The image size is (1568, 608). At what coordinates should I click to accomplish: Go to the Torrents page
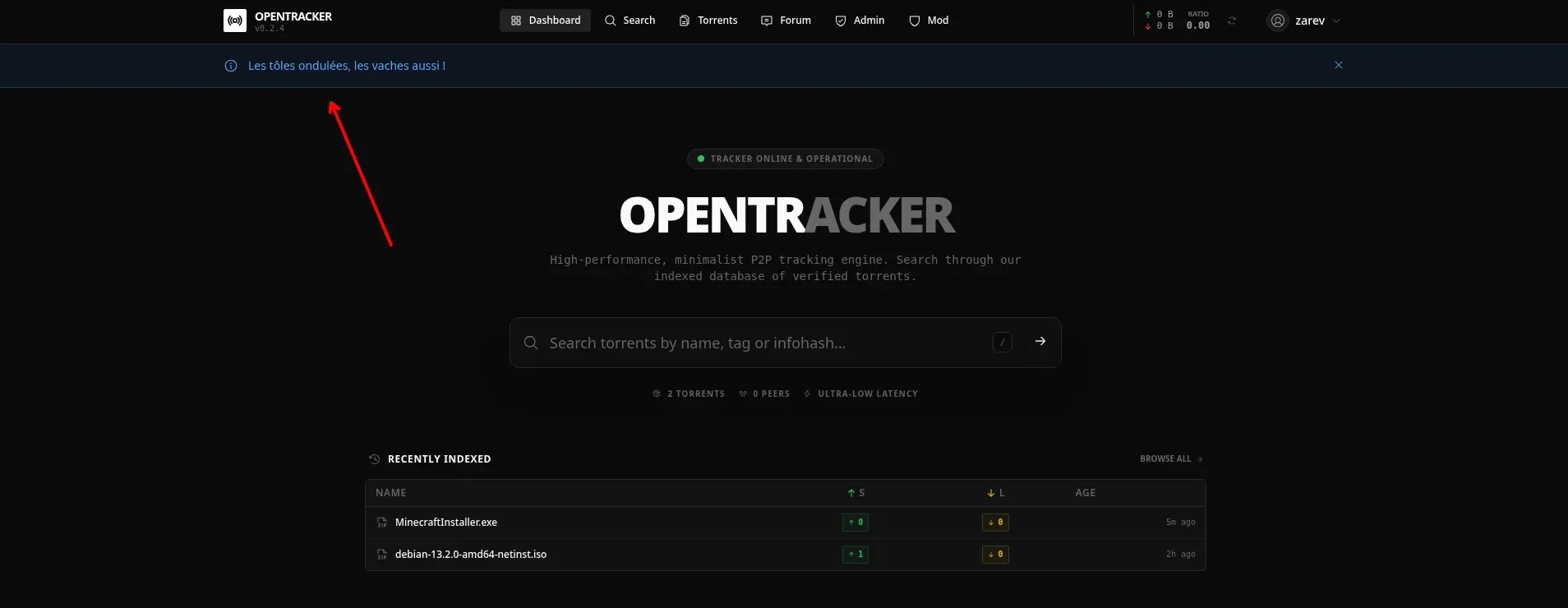(x=708, y=21)
